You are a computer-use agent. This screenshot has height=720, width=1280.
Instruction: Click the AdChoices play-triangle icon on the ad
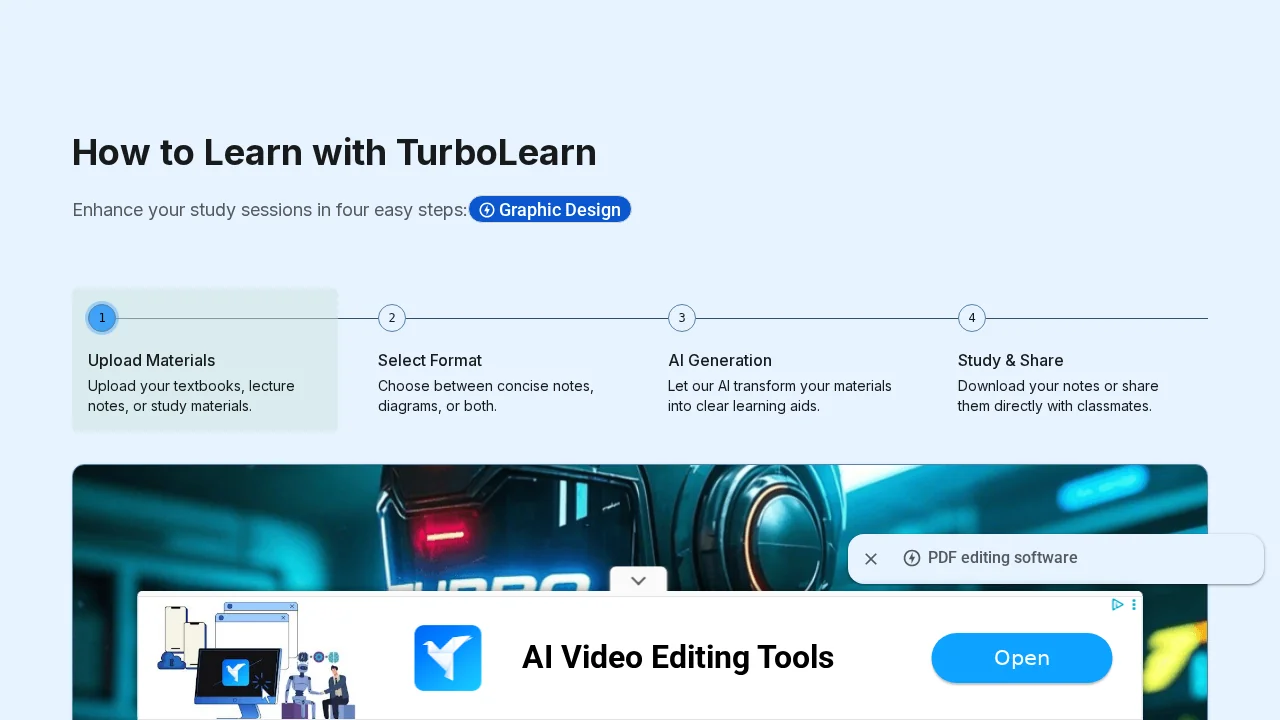1117,604
